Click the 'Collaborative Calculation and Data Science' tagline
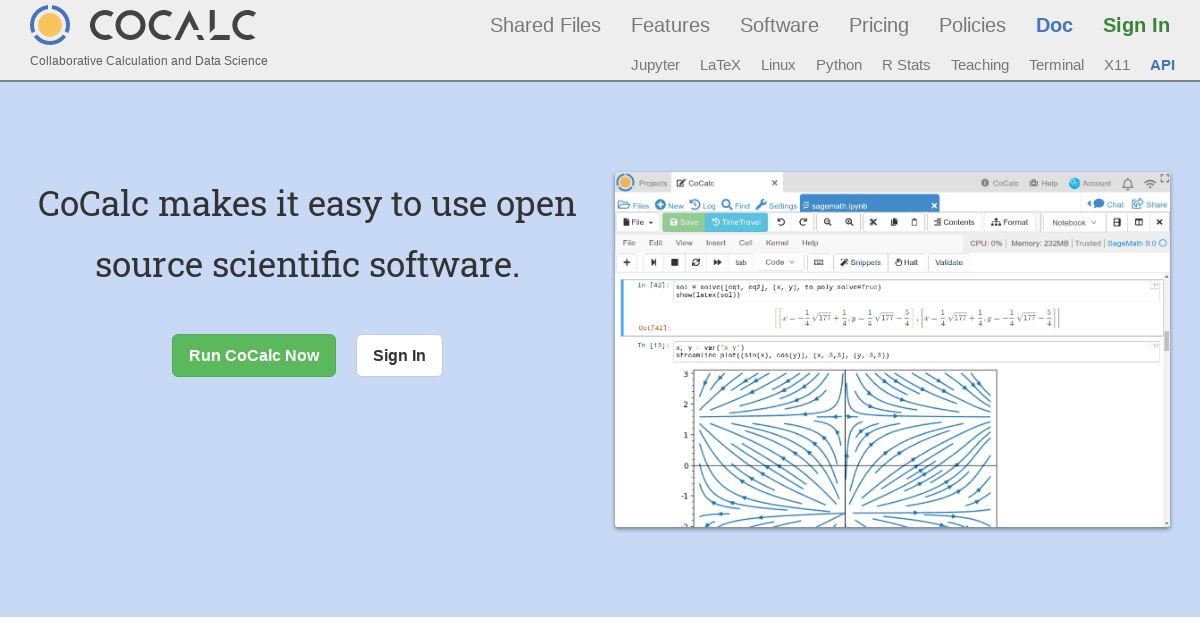Screen dimensions: 1200x630 (x=149, y=61)
